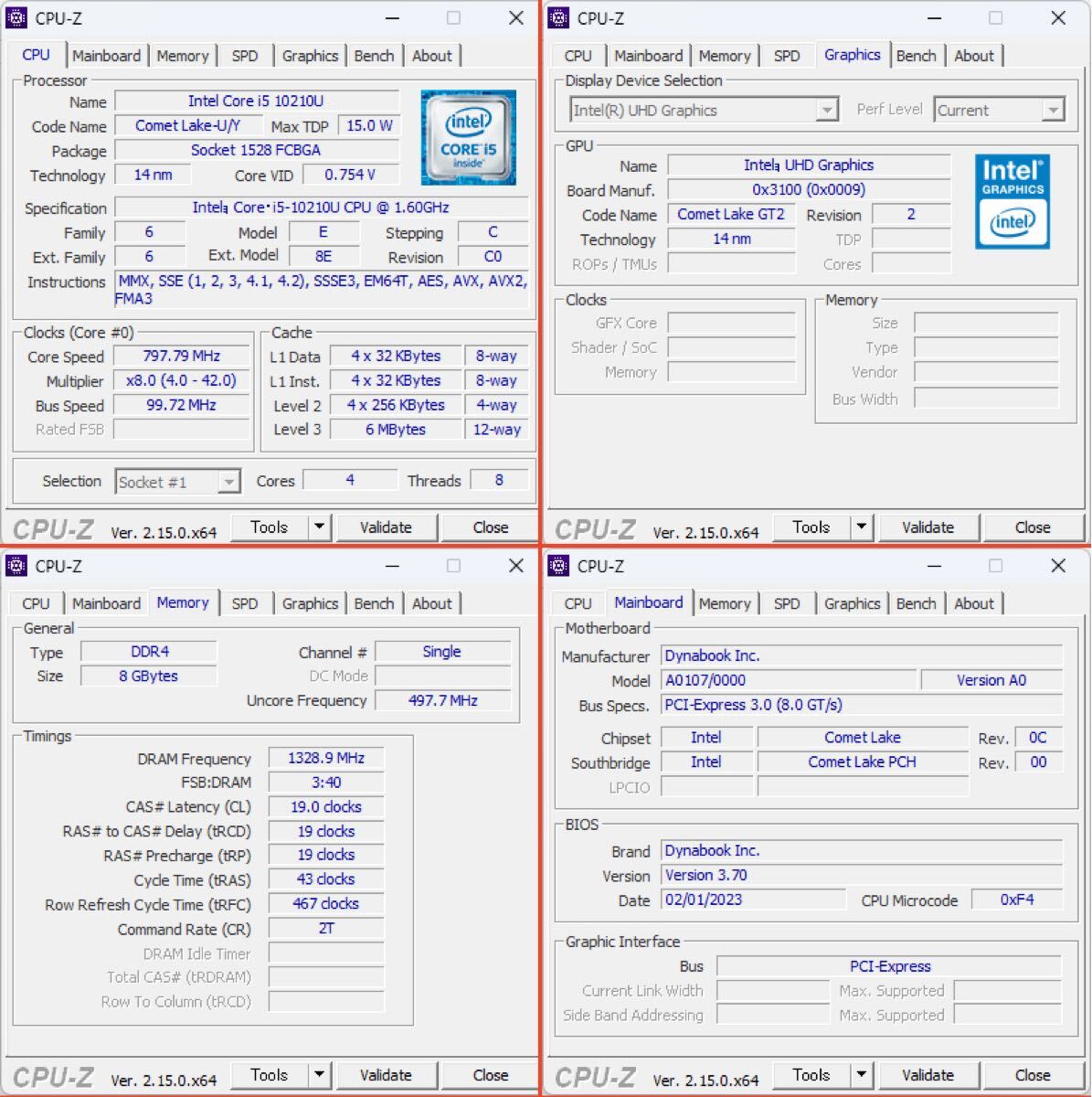
Task: Click the title-bar X of the Mainboard-tab window
Action: (x=1058, y=566)
